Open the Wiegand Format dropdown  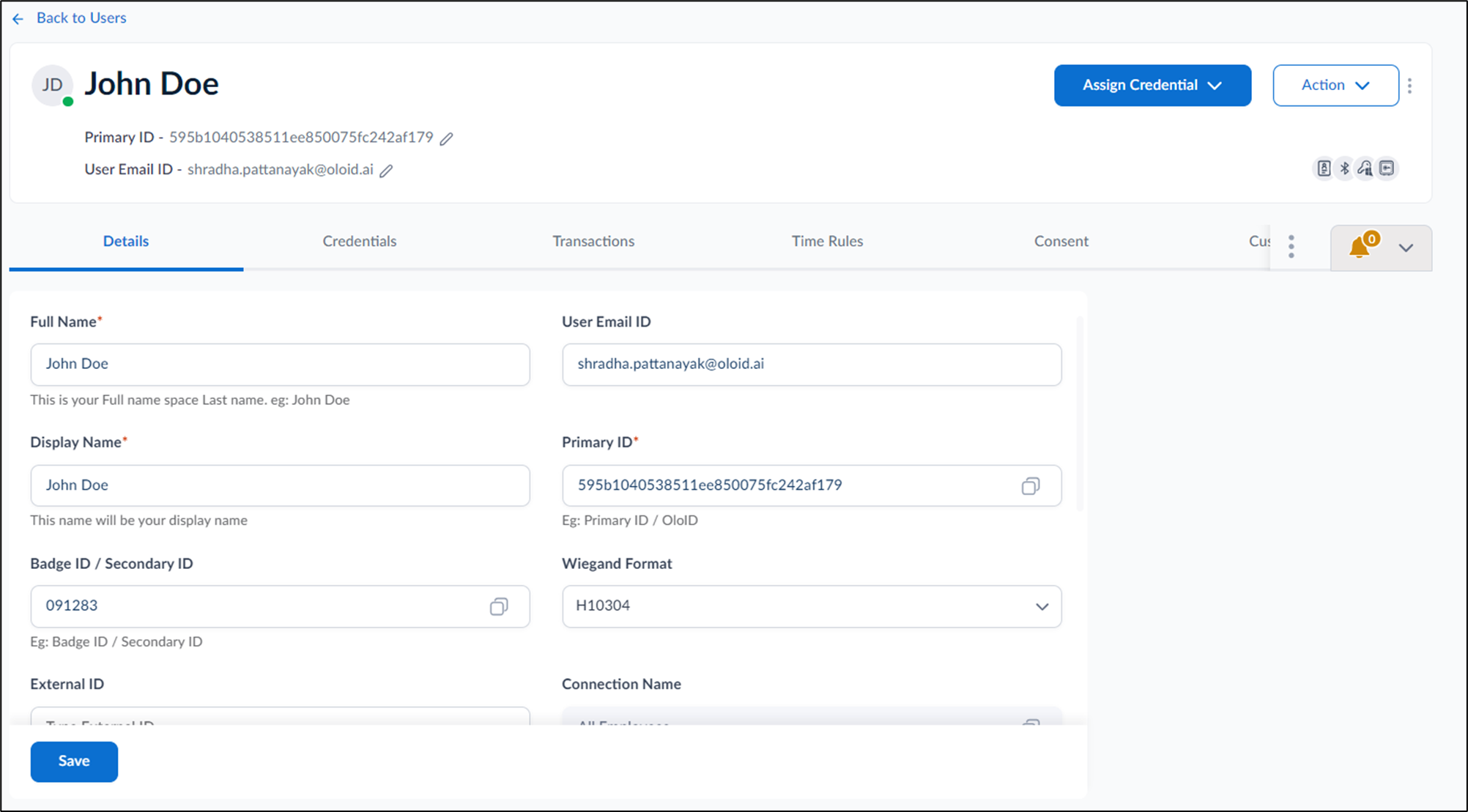812,606
